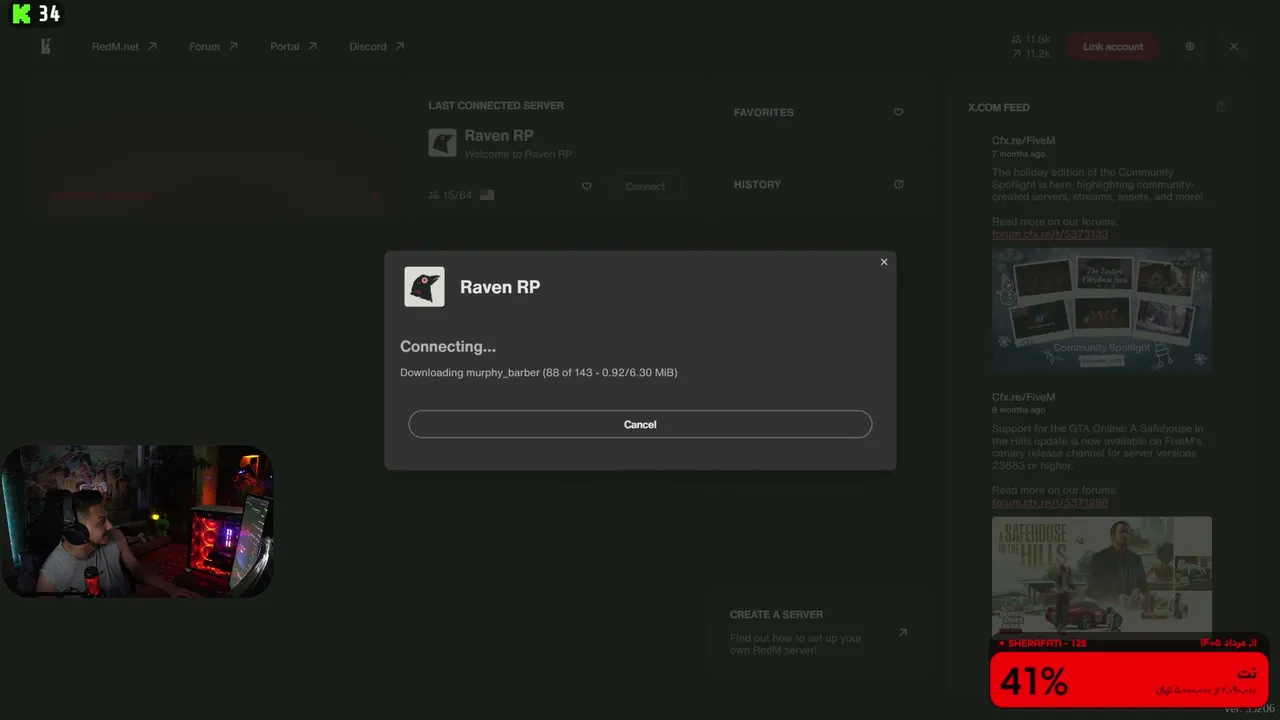Viewport: 1280px width, 720px height.
Task: Click the clock icon beside History
Action: tap(898, 184)
